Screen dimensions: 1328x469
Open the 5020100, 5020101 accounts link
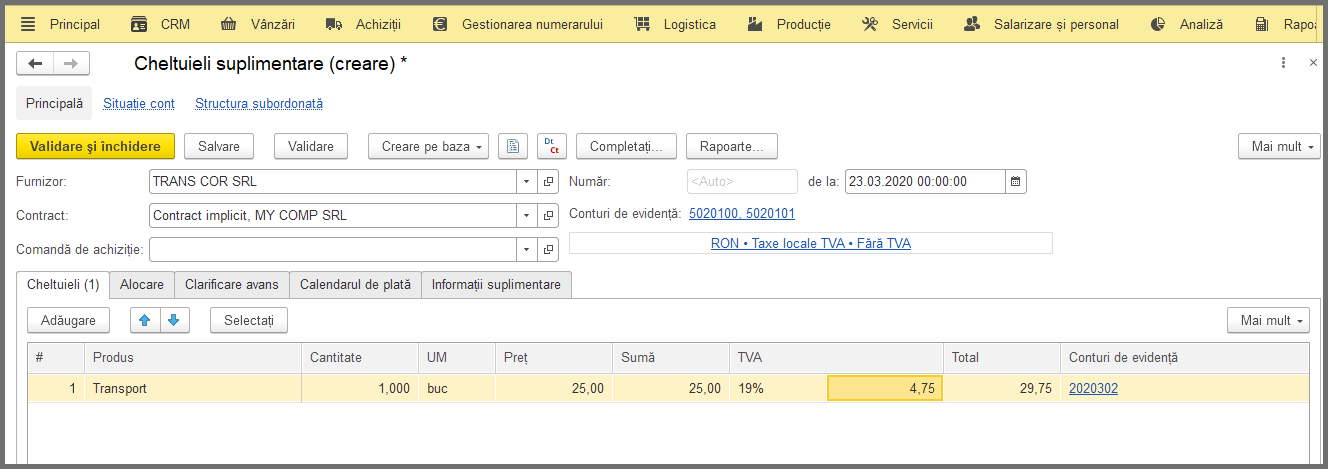pos(742,214)
